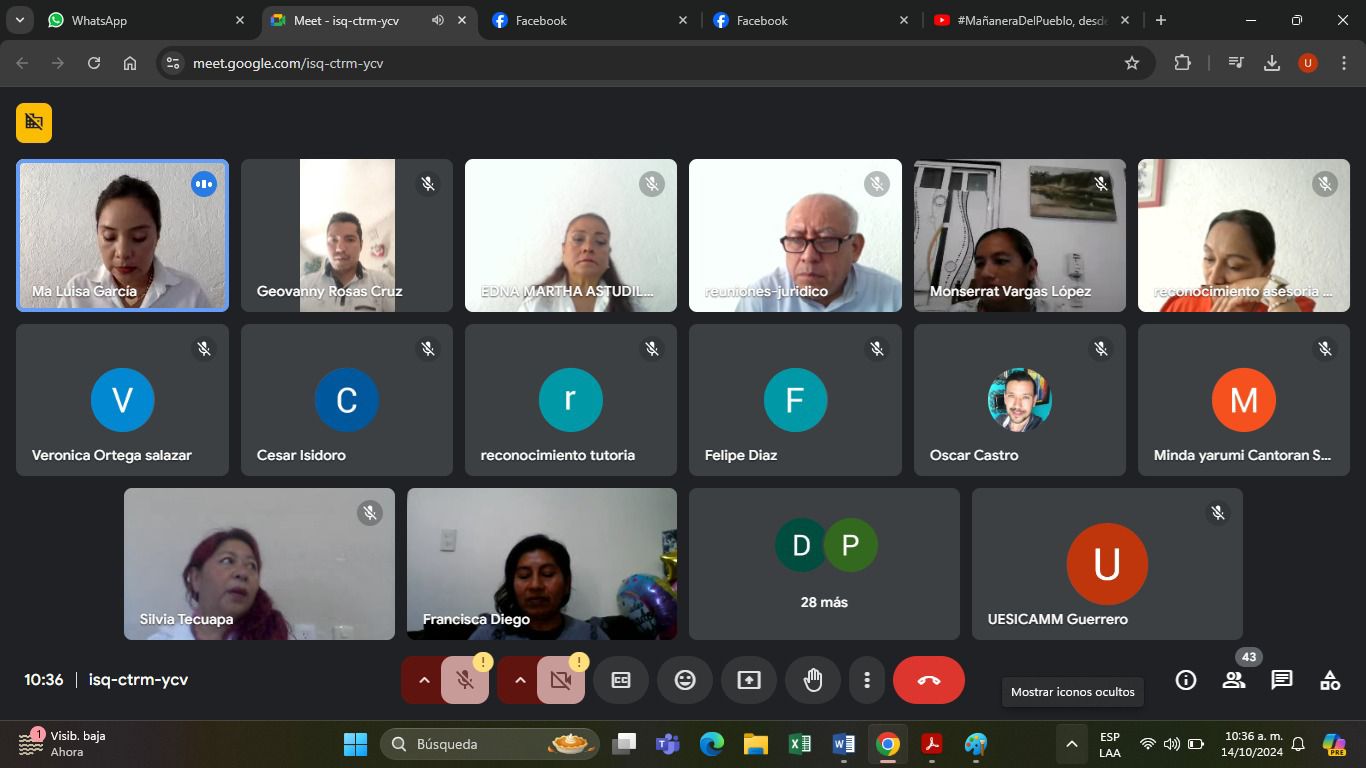Open the three-dot more options menu

click(867, 680)
